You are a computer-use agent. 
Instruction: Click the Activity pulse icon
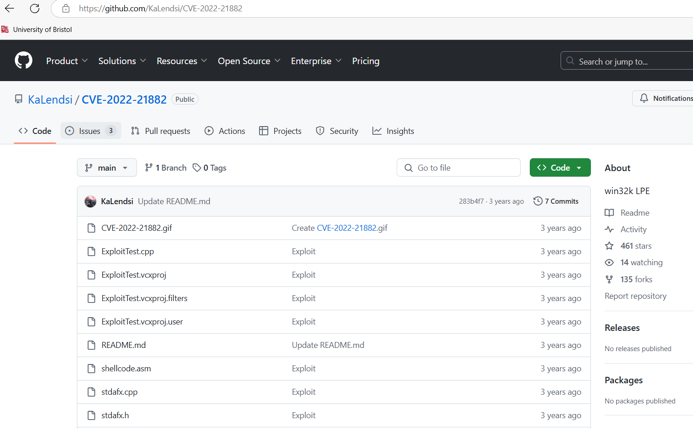(609, 229)
